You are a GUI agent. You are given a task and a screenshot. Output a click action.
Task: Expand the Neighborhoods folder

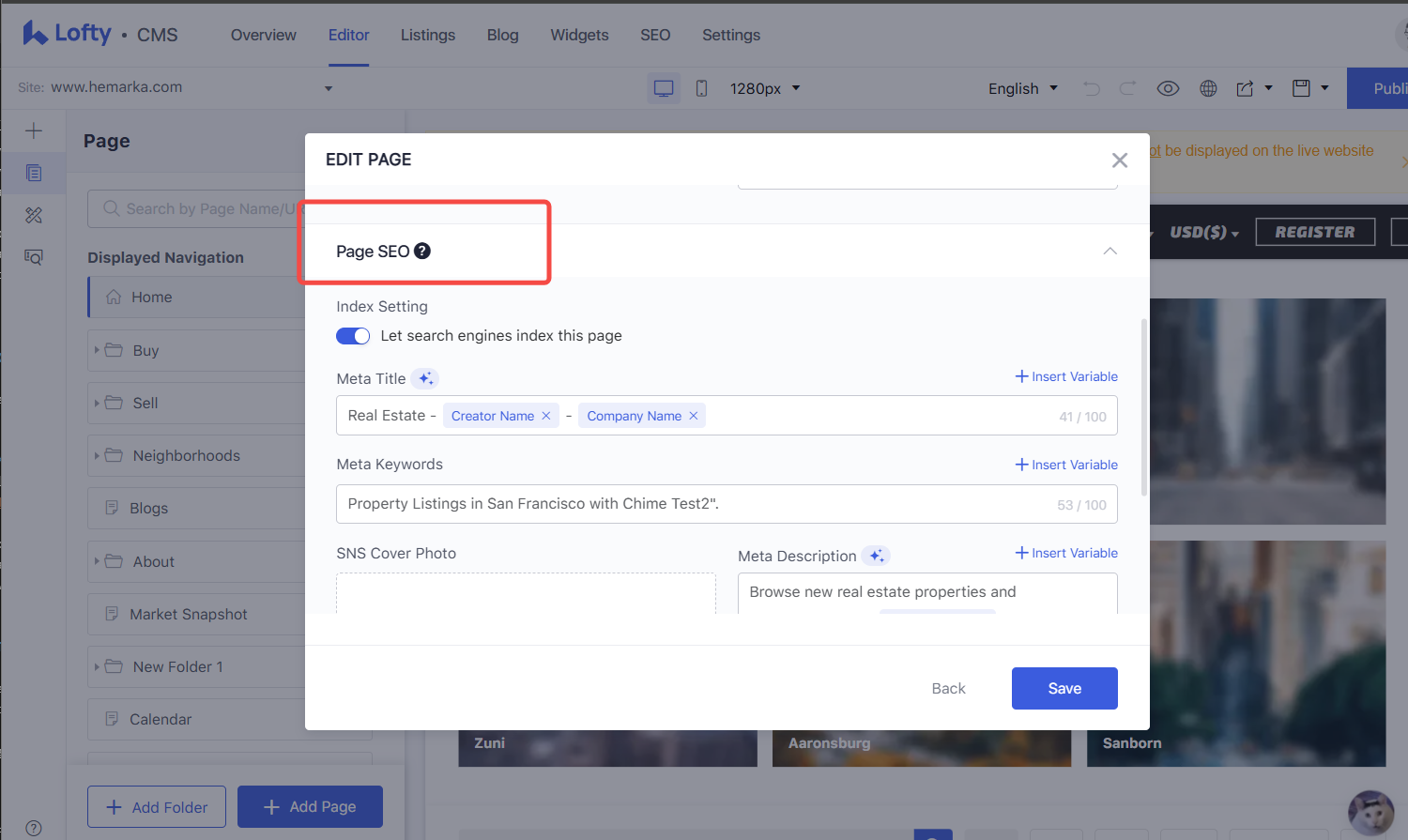point(97,455)
